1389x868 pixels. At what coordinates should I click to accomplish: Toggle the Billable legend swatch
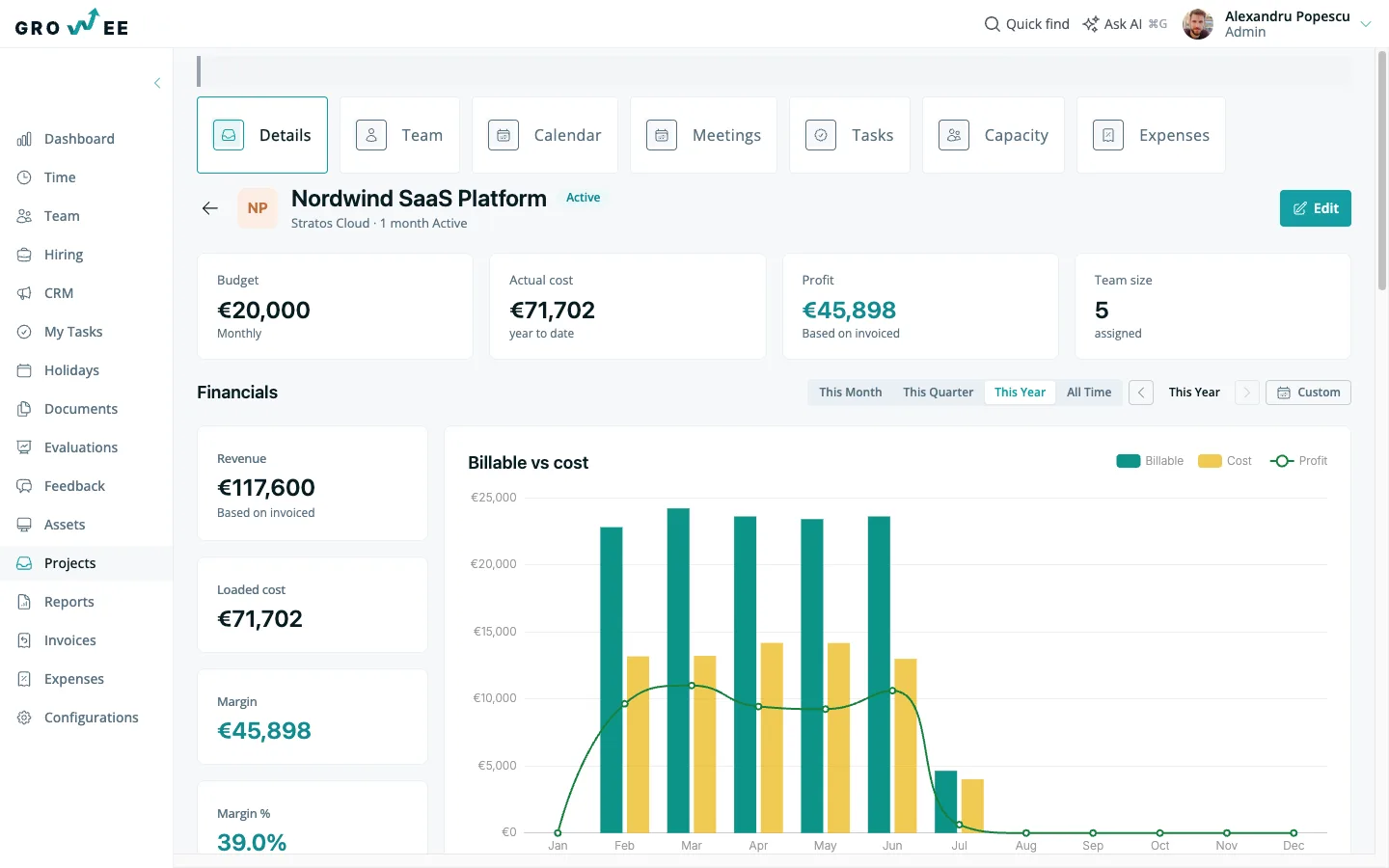1129,461
